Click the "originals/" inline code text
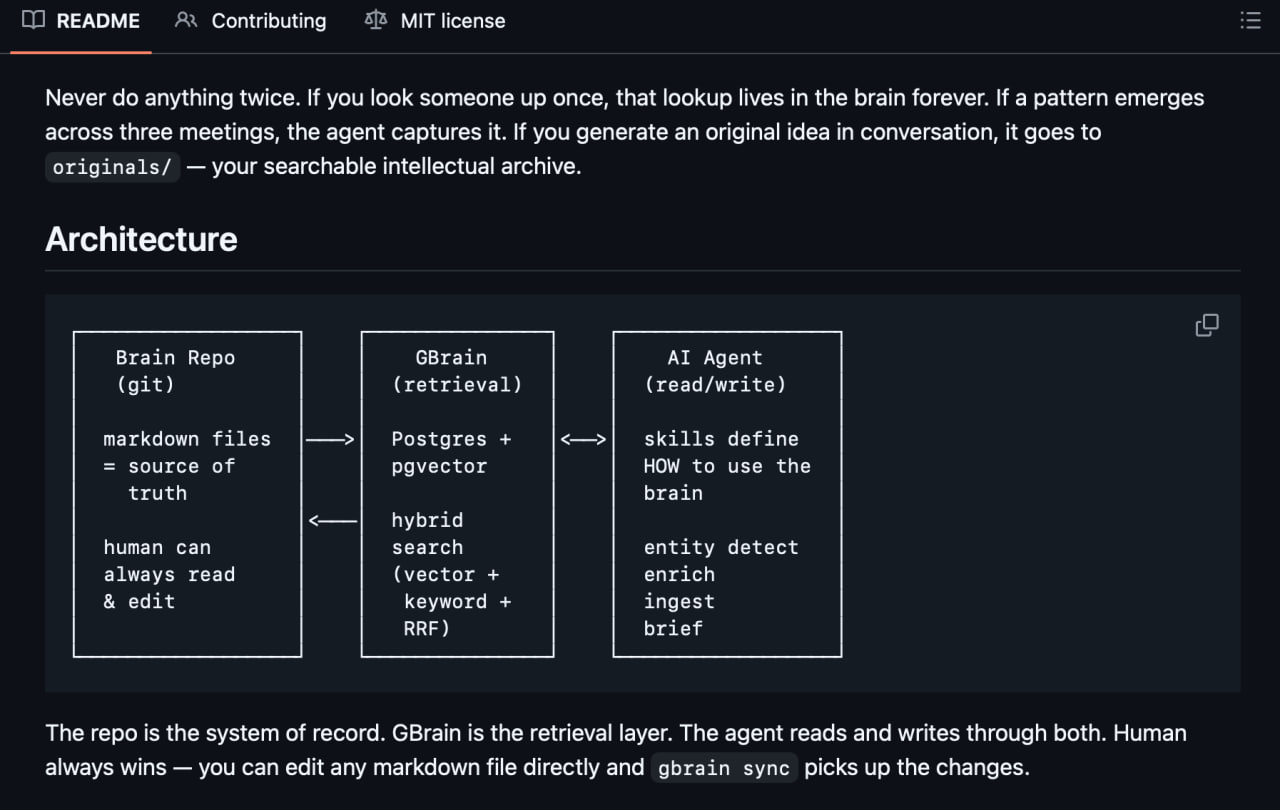1280x810 pixels. click(112, 167)
